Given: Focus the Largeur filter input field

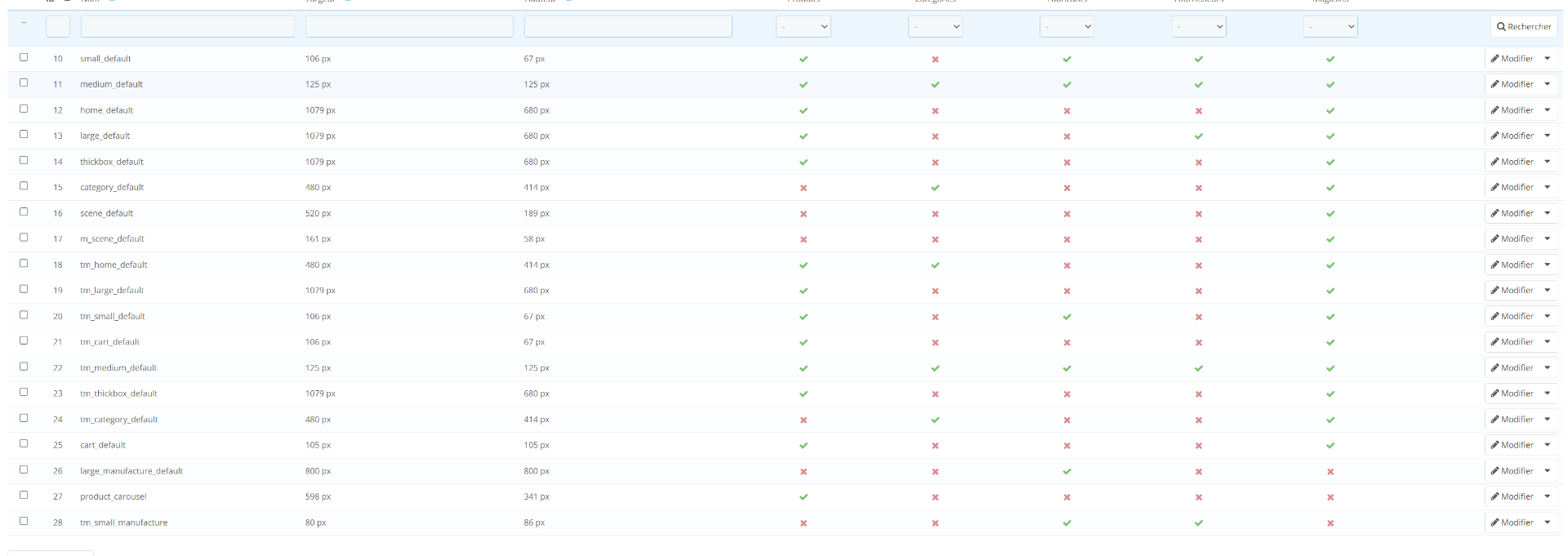Looking at the screenshot, I should tap(409, 27).
